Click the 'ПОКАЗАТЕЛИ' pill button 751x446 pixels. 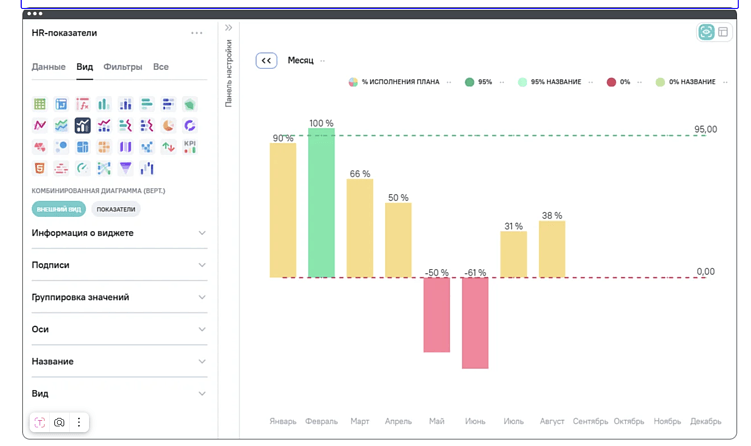(116, 209)
